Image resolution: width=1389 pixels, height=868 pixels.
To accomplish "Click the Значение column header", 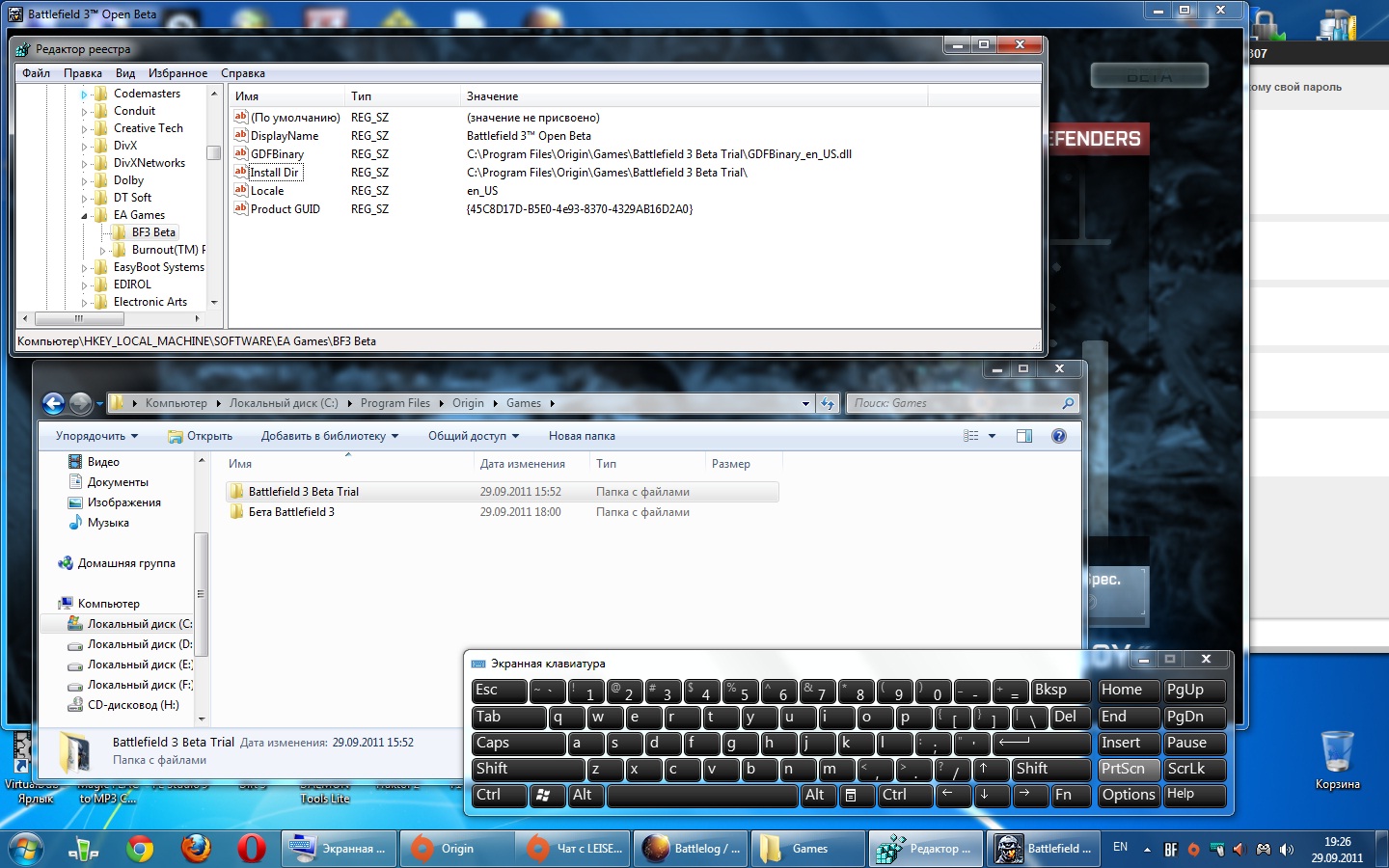I will click(x=694, y=96).
